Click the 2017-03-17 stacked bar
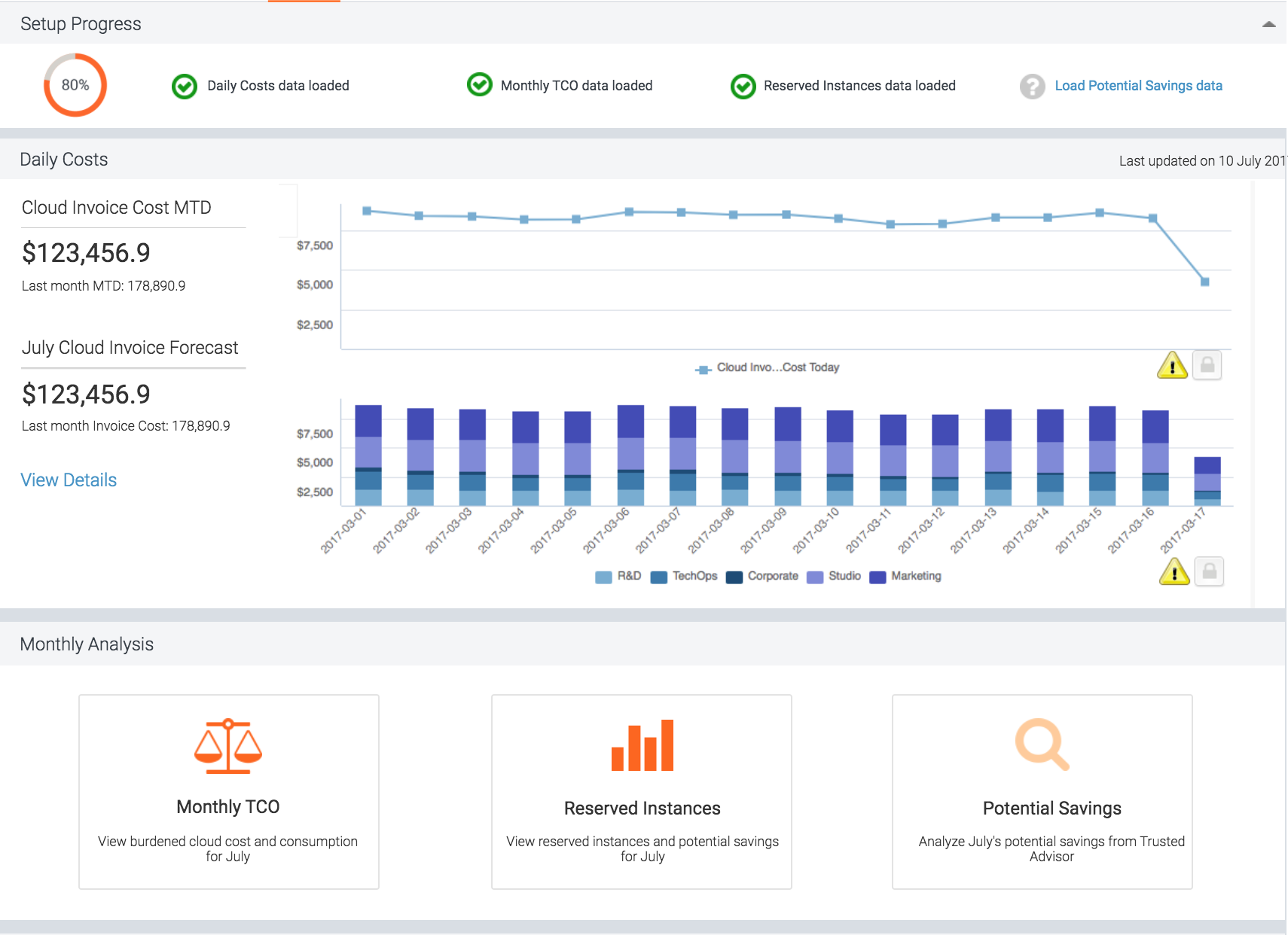 pos(1207,482)
